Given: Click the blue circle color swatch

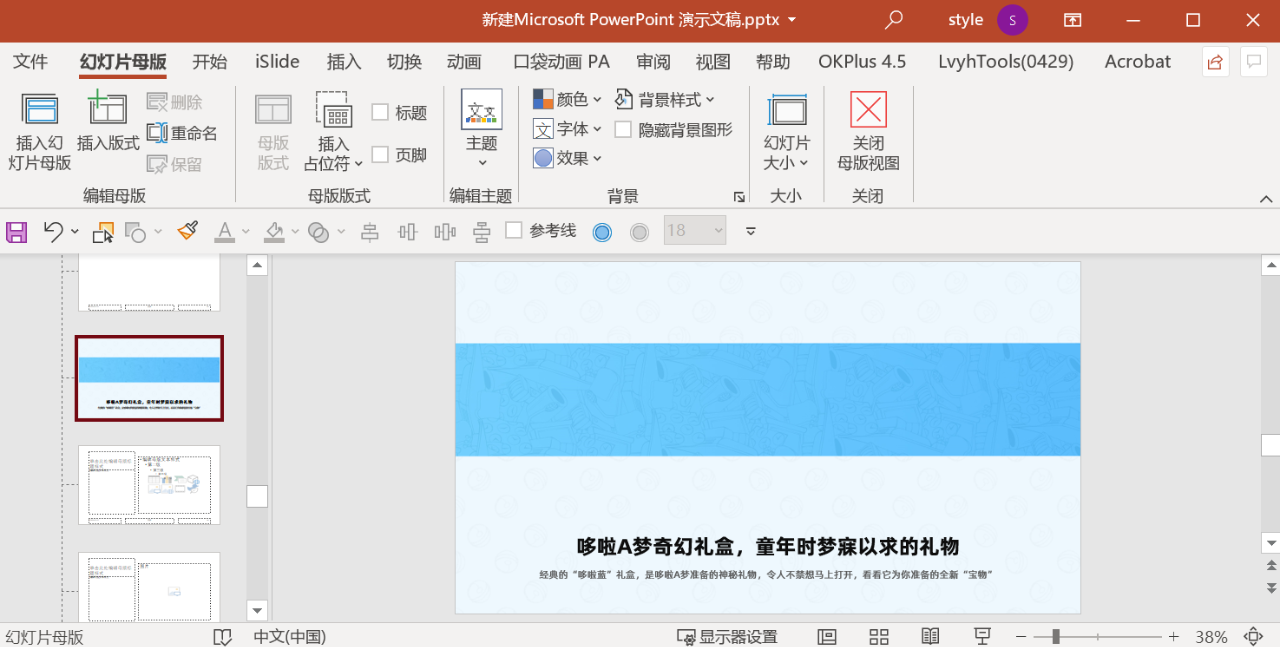Looking at the screenshot, I should 602,232.
